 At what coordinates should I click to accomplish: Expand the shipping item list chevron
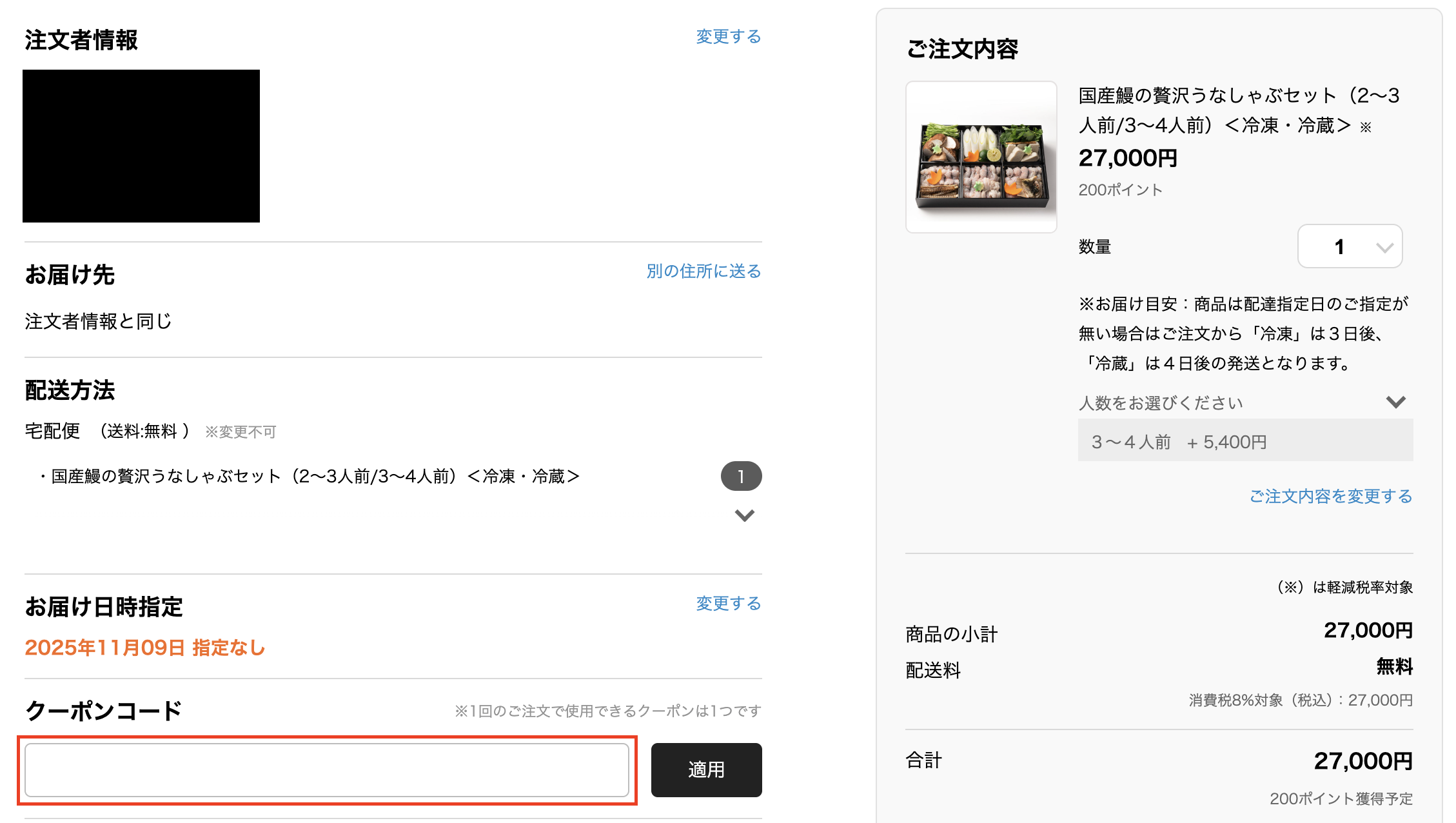pyautogui.click(x=744, y=515)
